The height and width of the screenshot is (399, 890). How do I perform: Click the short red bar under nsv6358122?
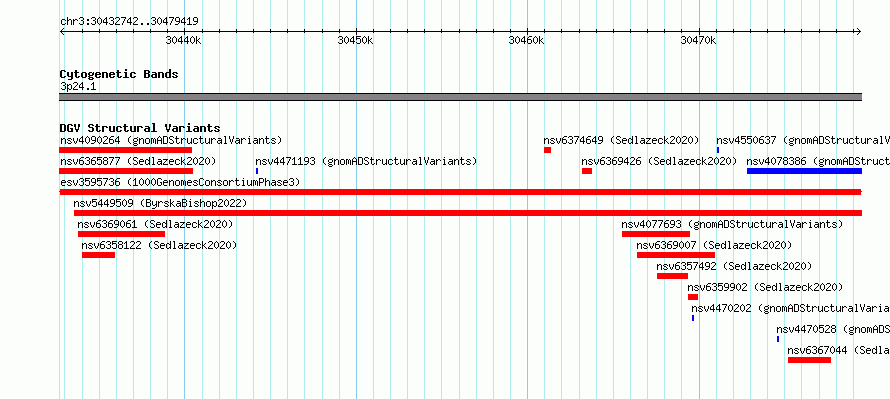[98, 255]
